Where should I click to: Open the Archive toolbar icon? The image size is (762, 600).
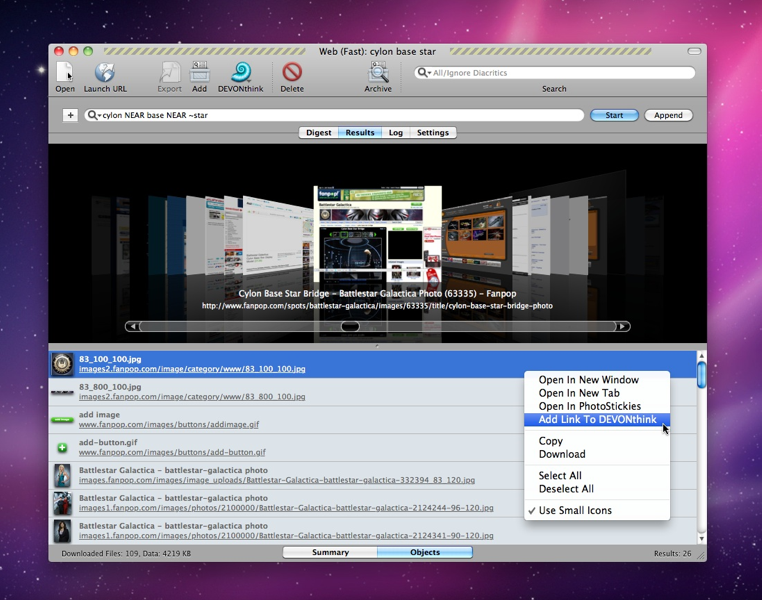(378, 73)
